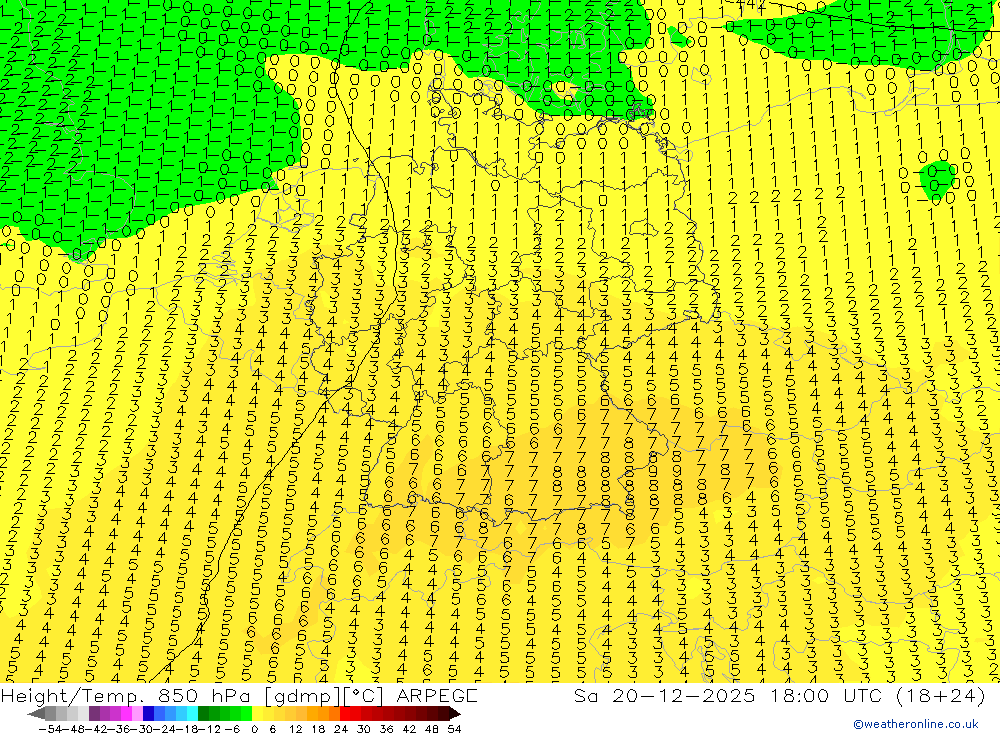The width and height of the screenshot is (1000, 733).
Task: Click the dark maroon right arrow end of the color scale
Action: 455,714
